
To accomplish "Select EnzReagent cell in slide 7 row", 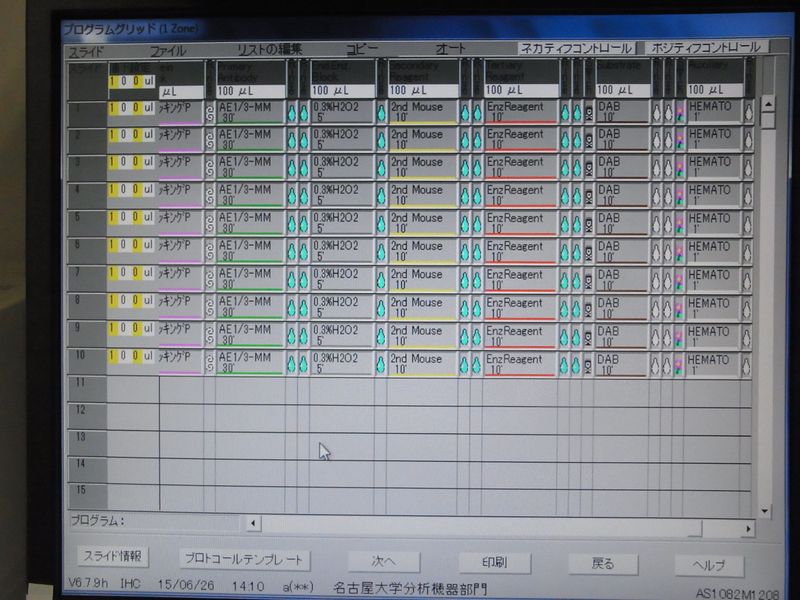I will [520, 280].
